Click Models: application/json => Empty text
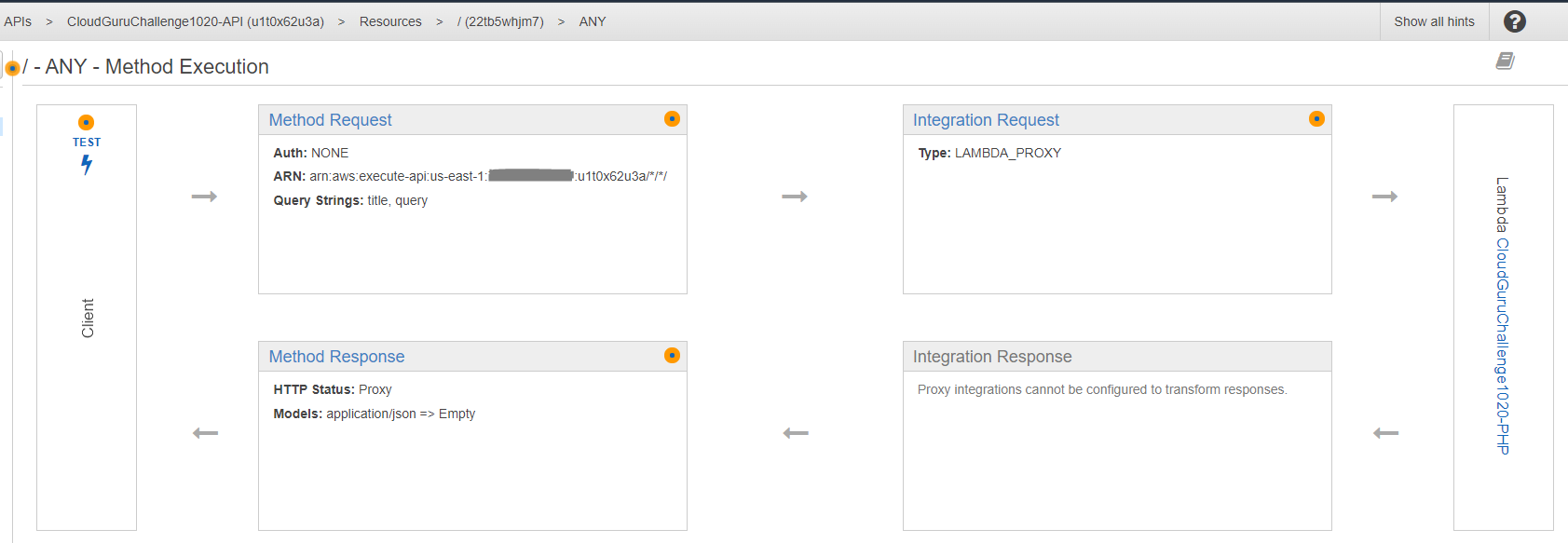The height and width of the screenshot is (543, 1568). coord(375,414)
